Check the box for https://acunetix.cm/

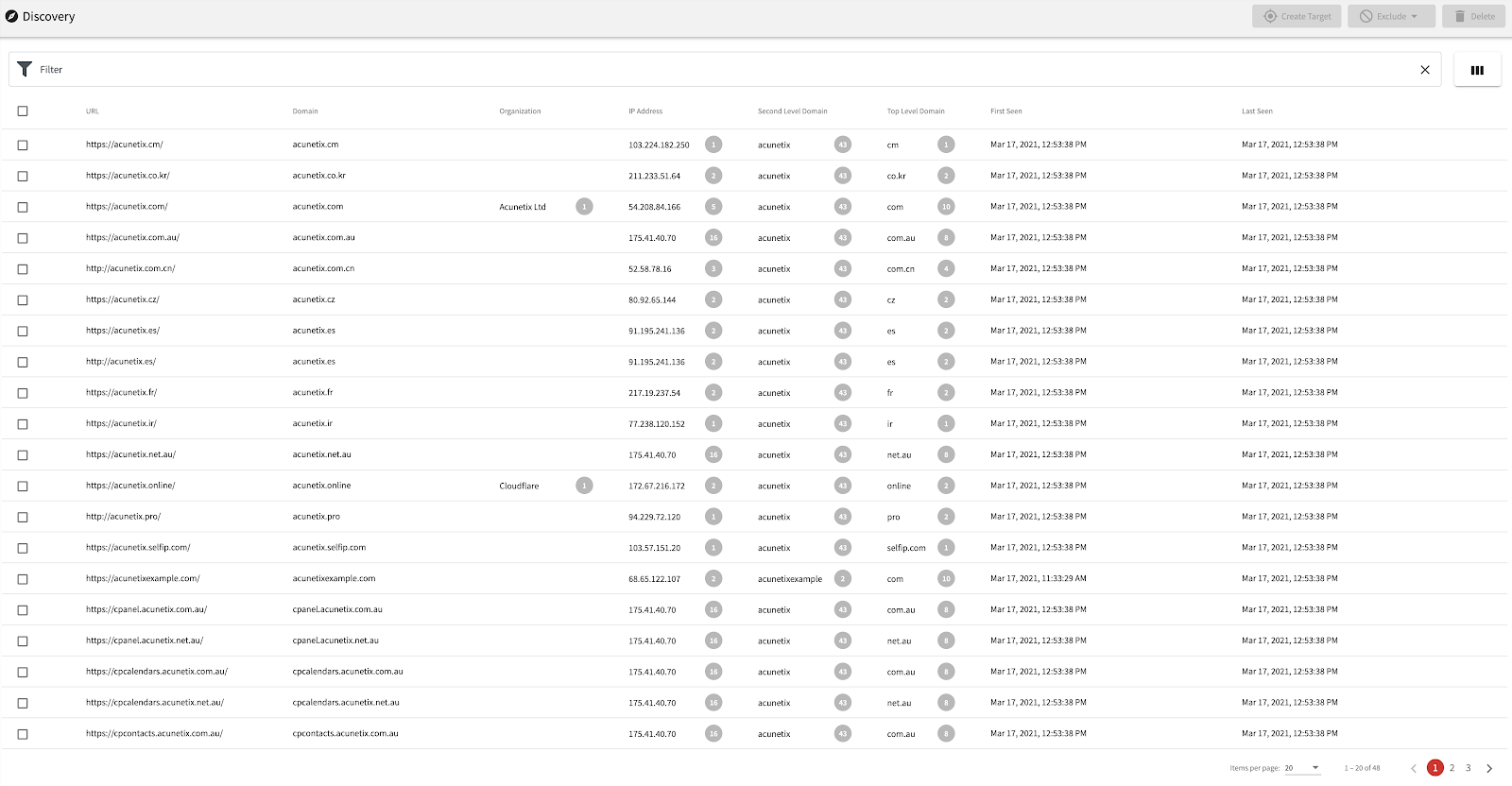(x=23, y=145)
